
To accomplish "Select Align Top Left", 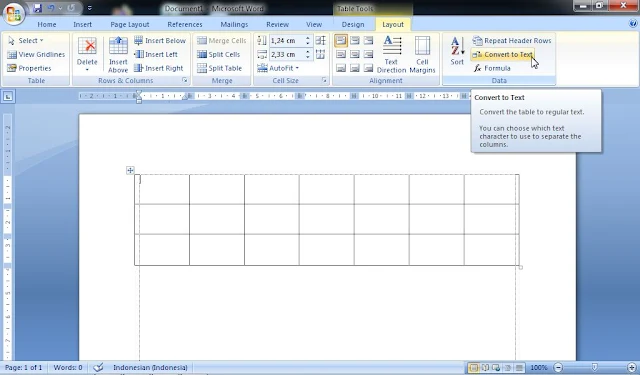I will [x=341, y=40].
